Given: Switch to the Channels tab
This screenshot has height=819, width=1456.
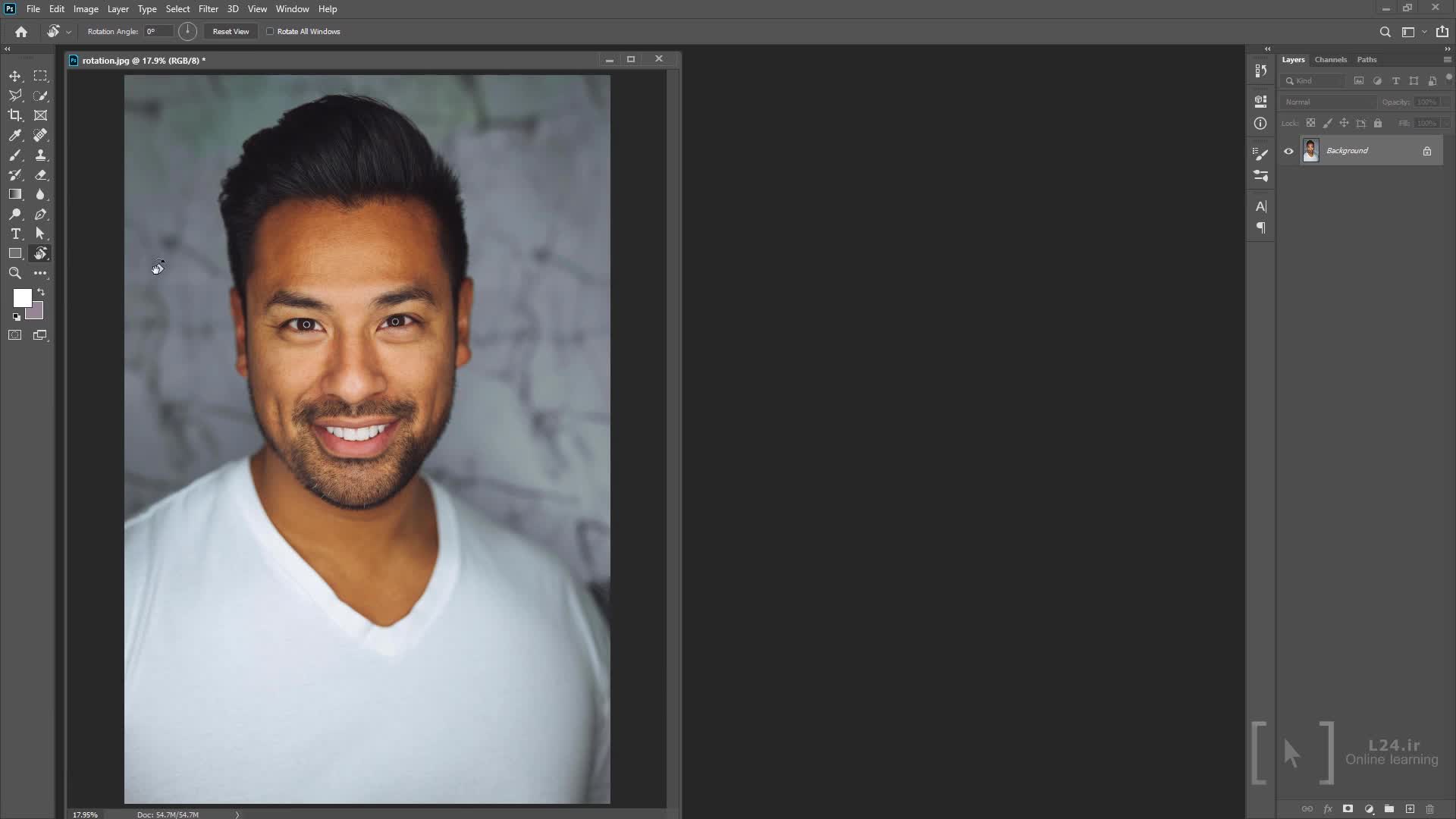Looking at the screenshot, I should (1330, 60).
